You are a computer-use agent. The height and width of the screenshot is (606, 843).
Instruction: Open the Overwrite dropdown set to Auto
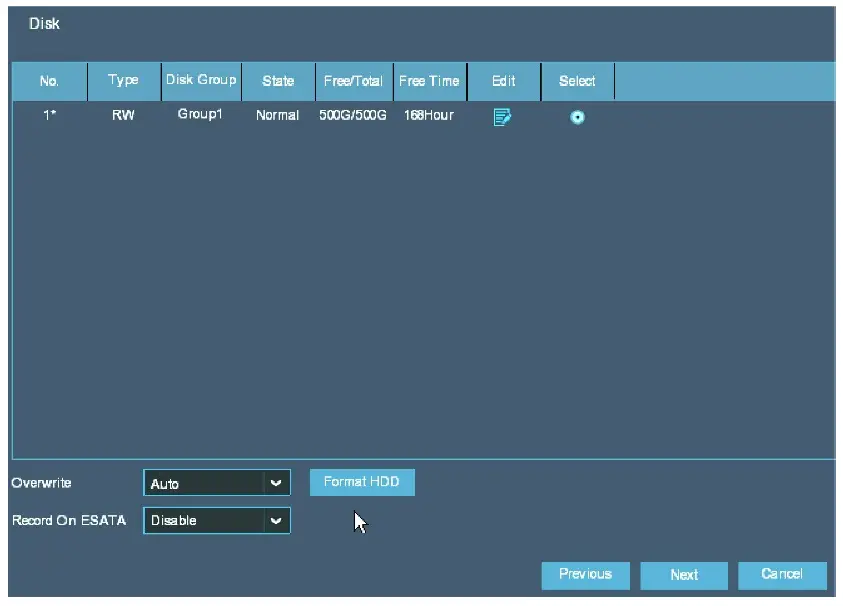pyautogui.click(x=217, y=483)
